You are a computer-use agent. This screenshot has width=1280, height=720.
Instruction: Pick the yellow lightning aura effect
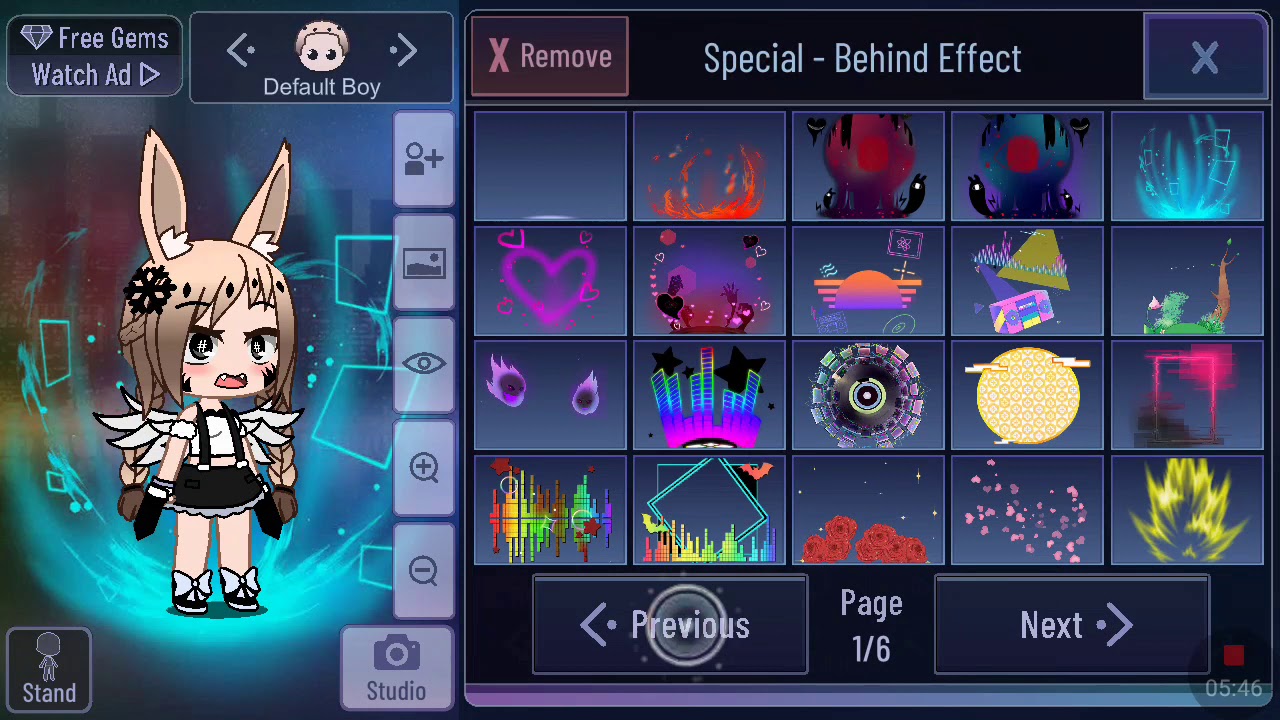click(x=1187, y=510)
